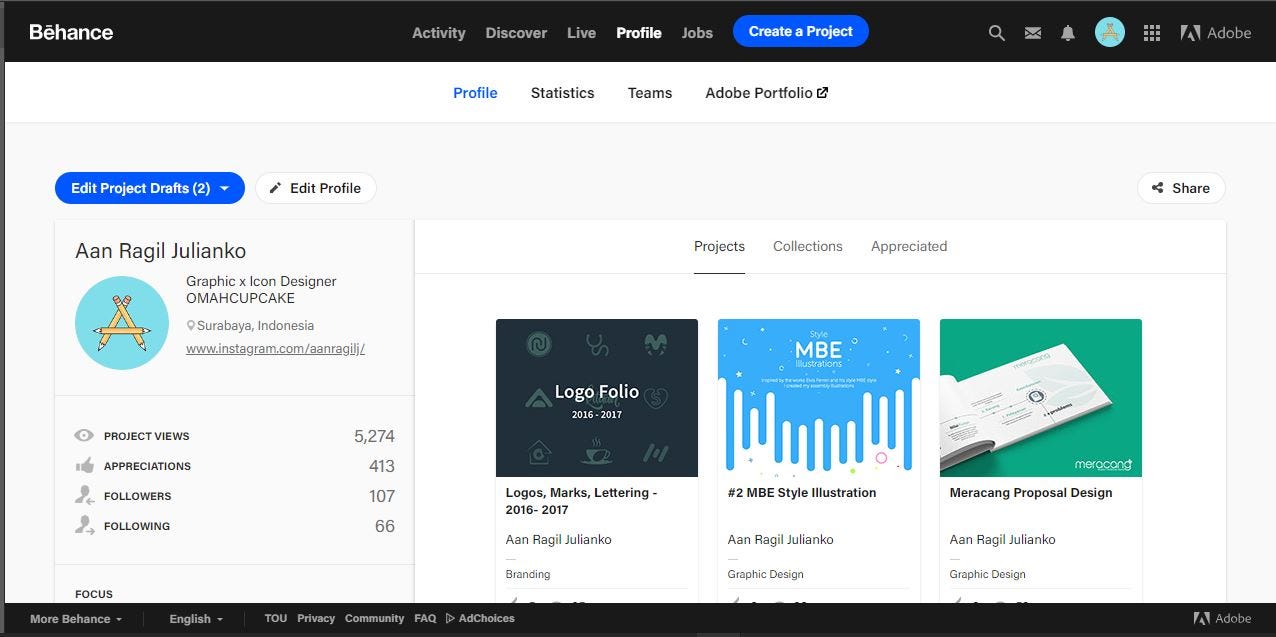
Task: Open the messages envelope icon
Action: (x=1033, y=33)
